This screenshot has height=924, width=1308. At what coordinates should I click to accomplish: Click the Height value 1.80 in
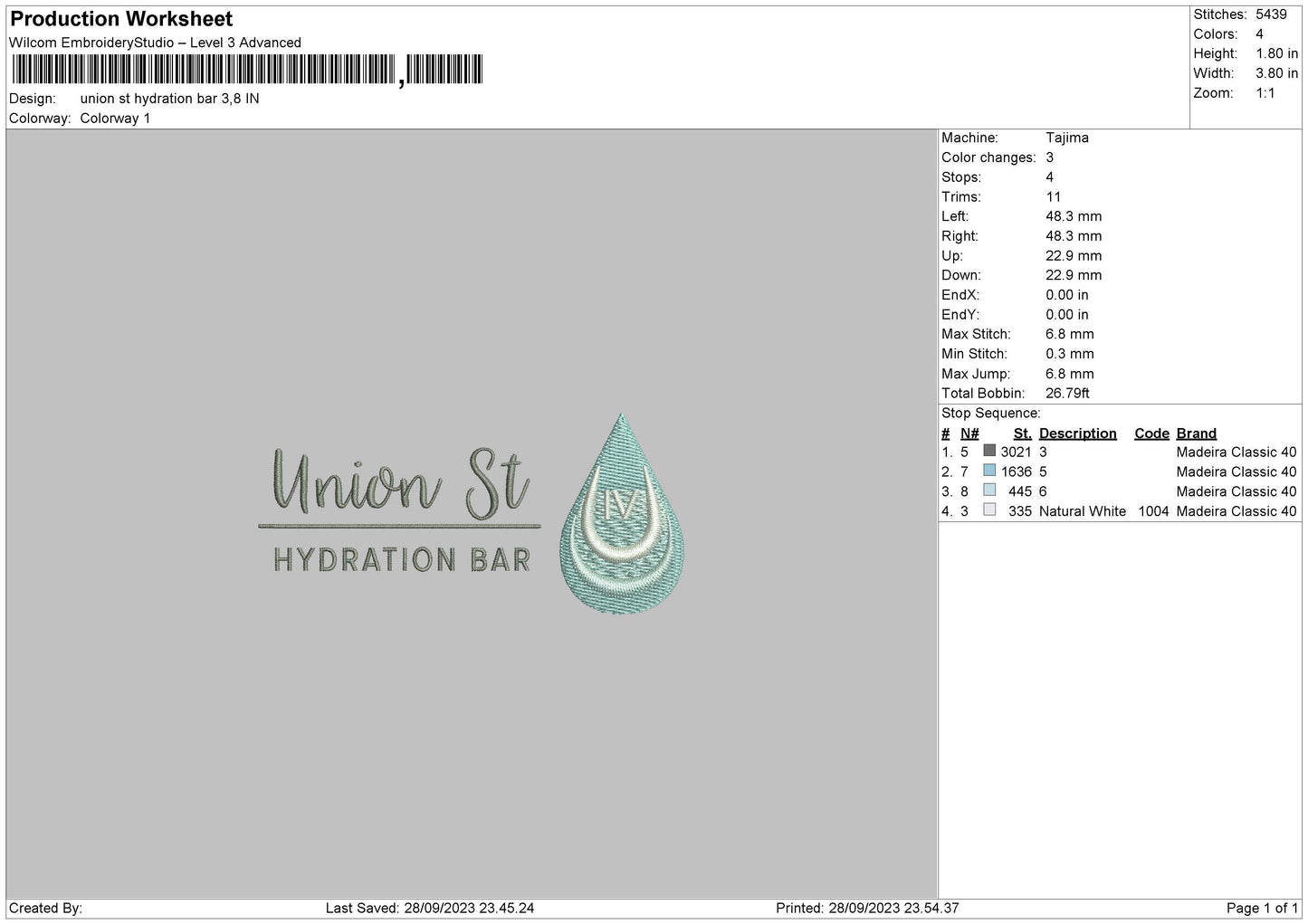1276,54
